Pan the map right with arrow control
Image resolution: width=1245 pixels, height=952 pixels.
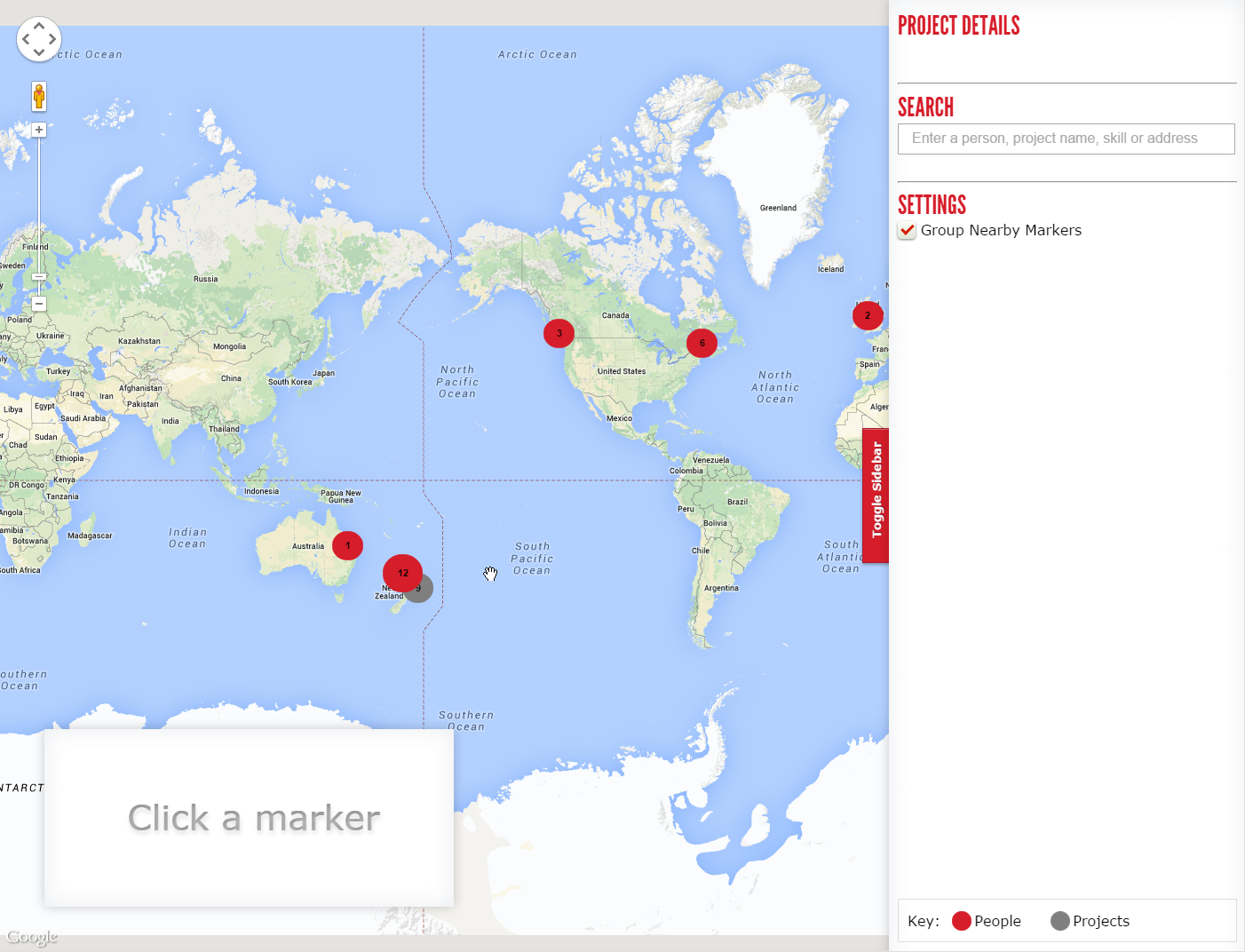click(x=52, y=39)
